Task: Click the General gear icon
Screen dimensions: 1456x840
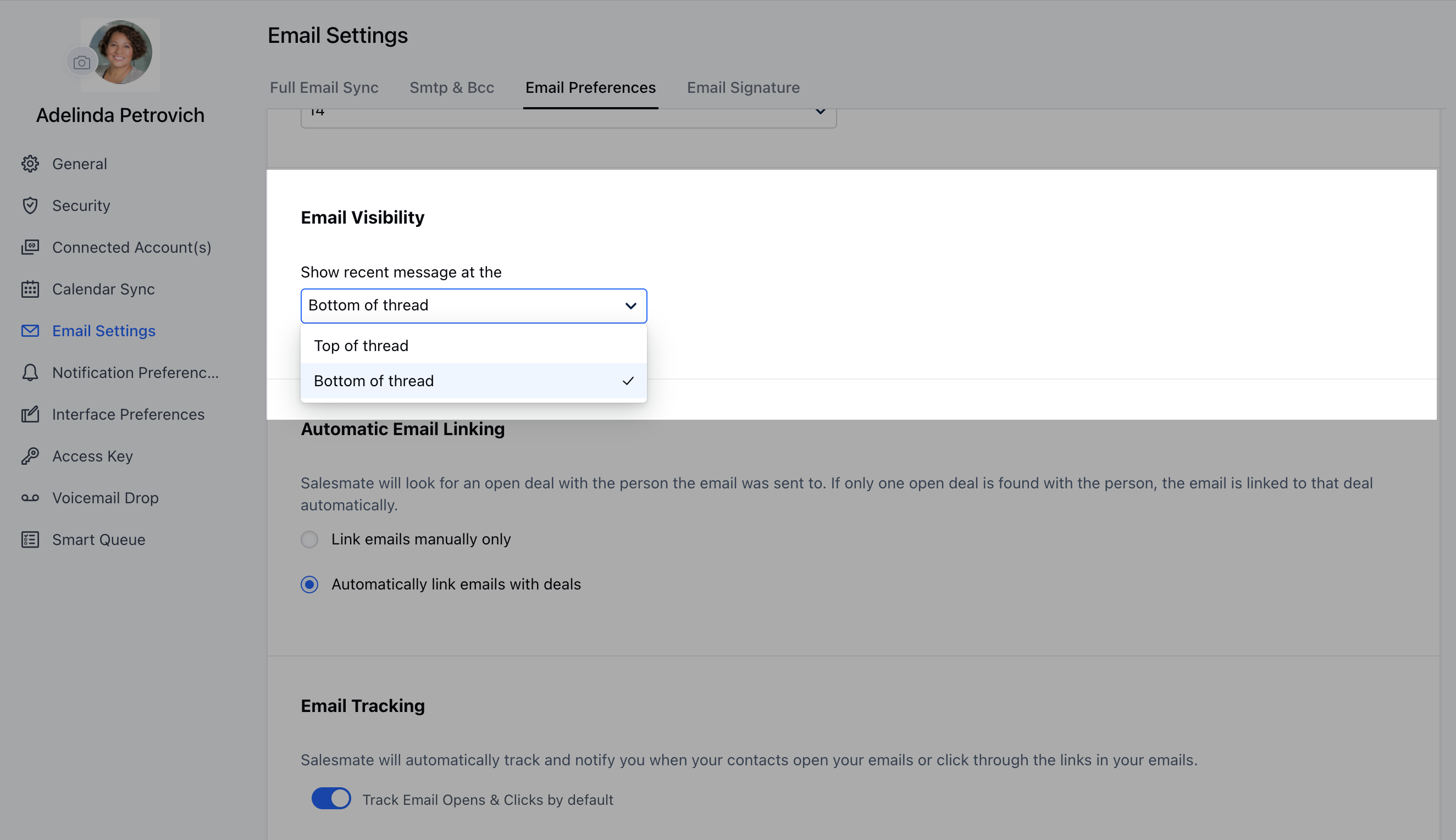Action: [30, 164]
